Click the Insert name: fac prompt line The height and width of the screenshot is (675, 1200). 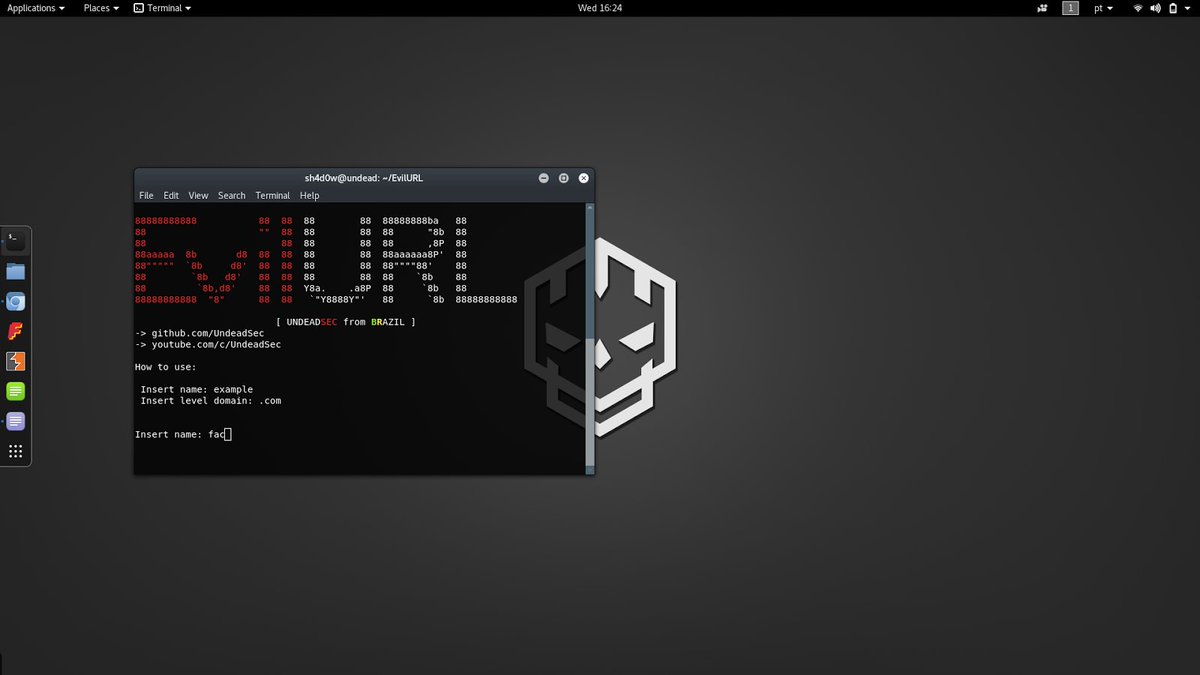[183, 434]
